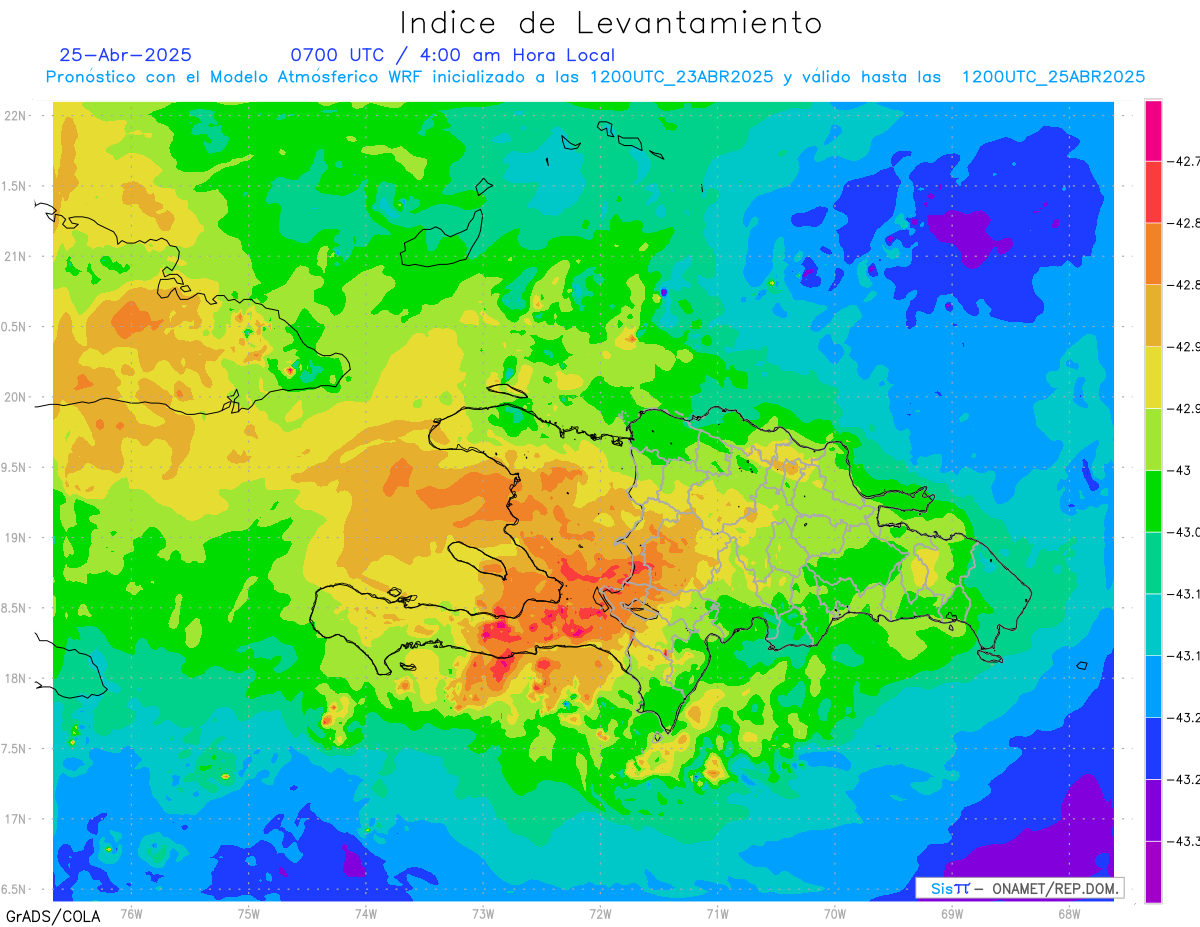This screenshot has height=927, width=1200.
Task: Click the 'SisTT - ONAMET/REP.DOM.' credit box
Action: point(1019,887)
